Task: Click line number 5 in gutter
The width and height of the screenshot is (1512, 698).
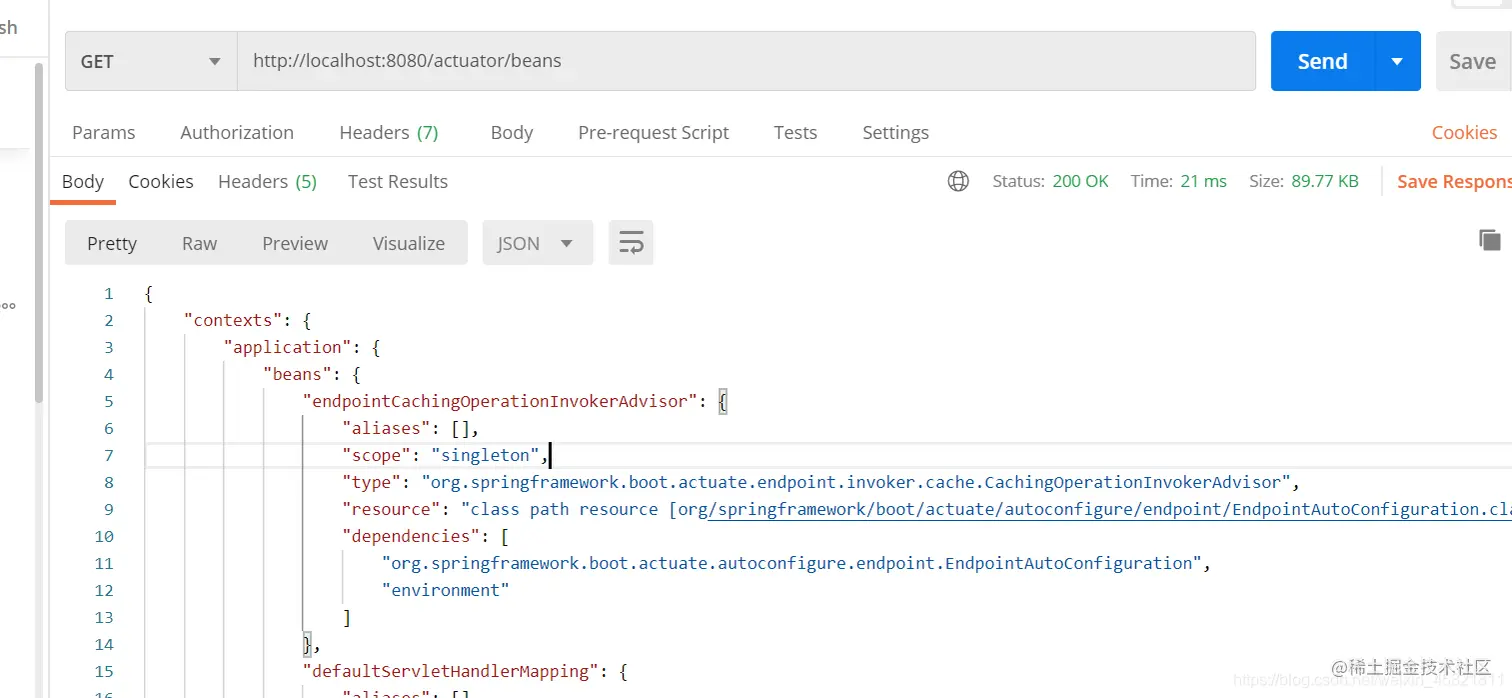Action: point(109,401)
